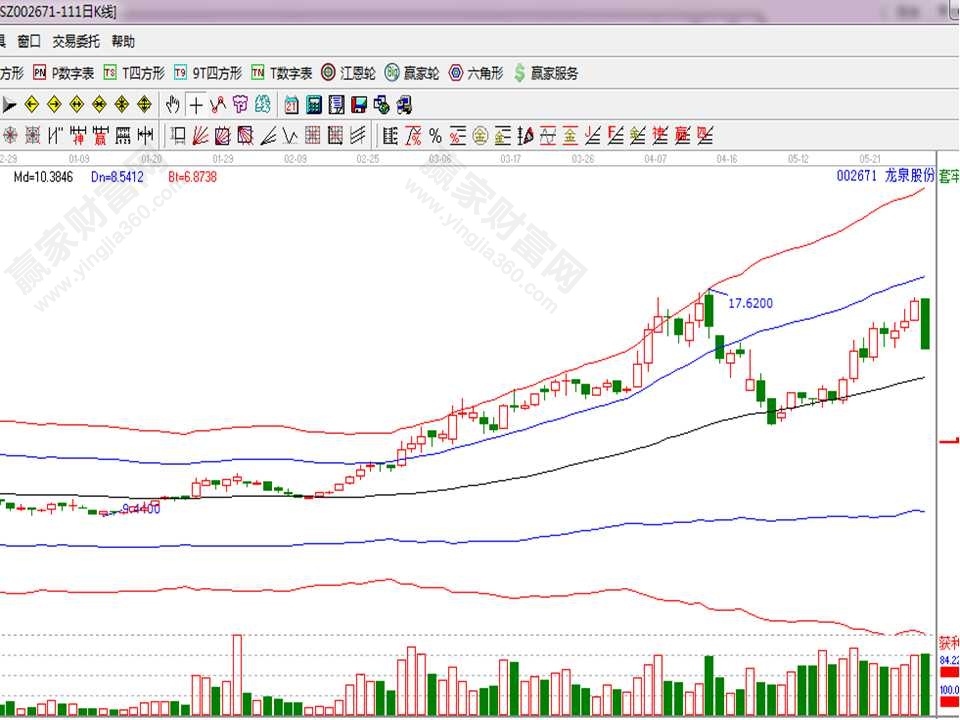
Task: Open the 江恩轮 tool
Action: pyautogui.click(x=348, y=73)
